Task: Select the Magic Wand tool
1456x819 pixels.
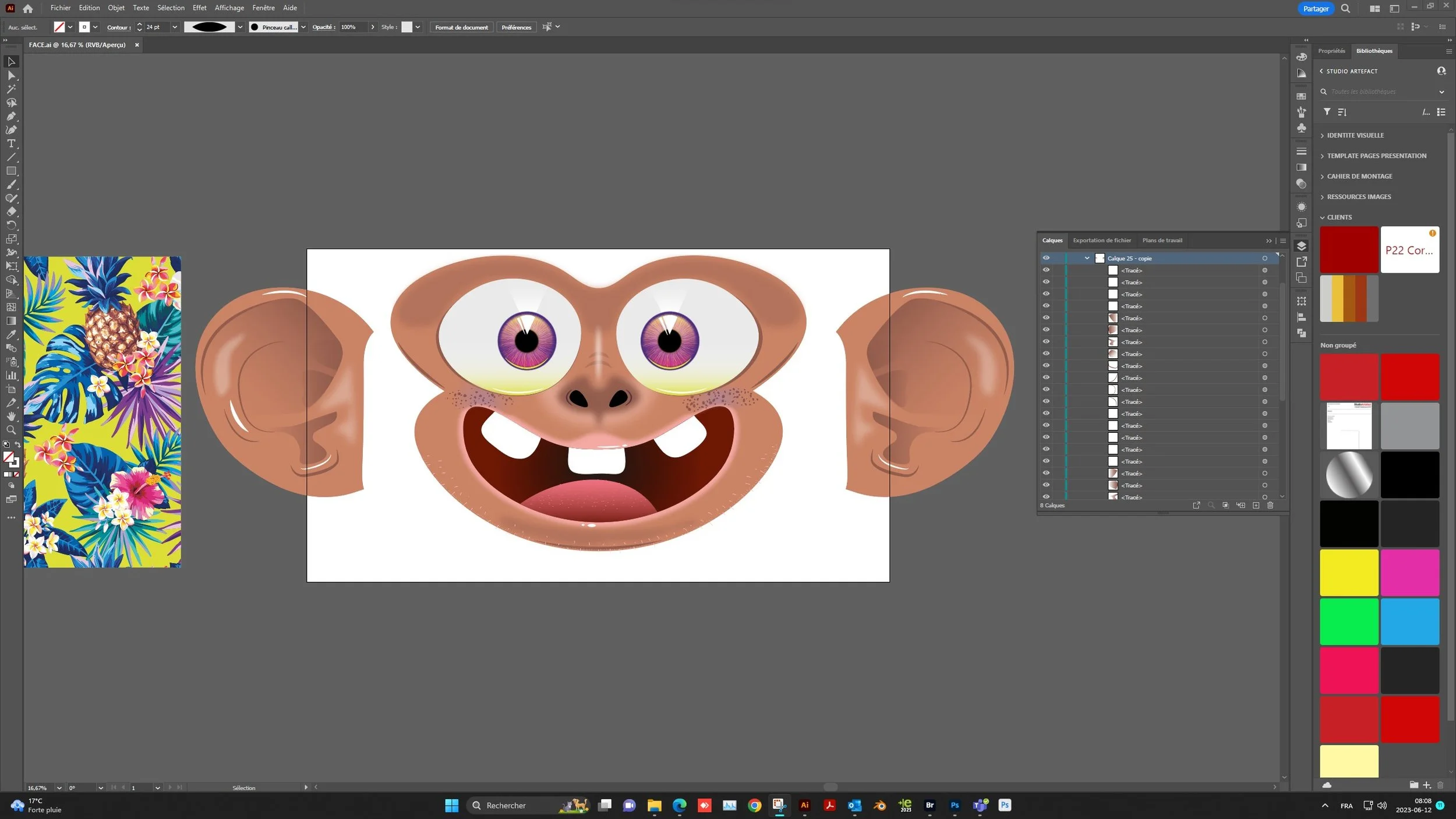Action: [11, 89]
